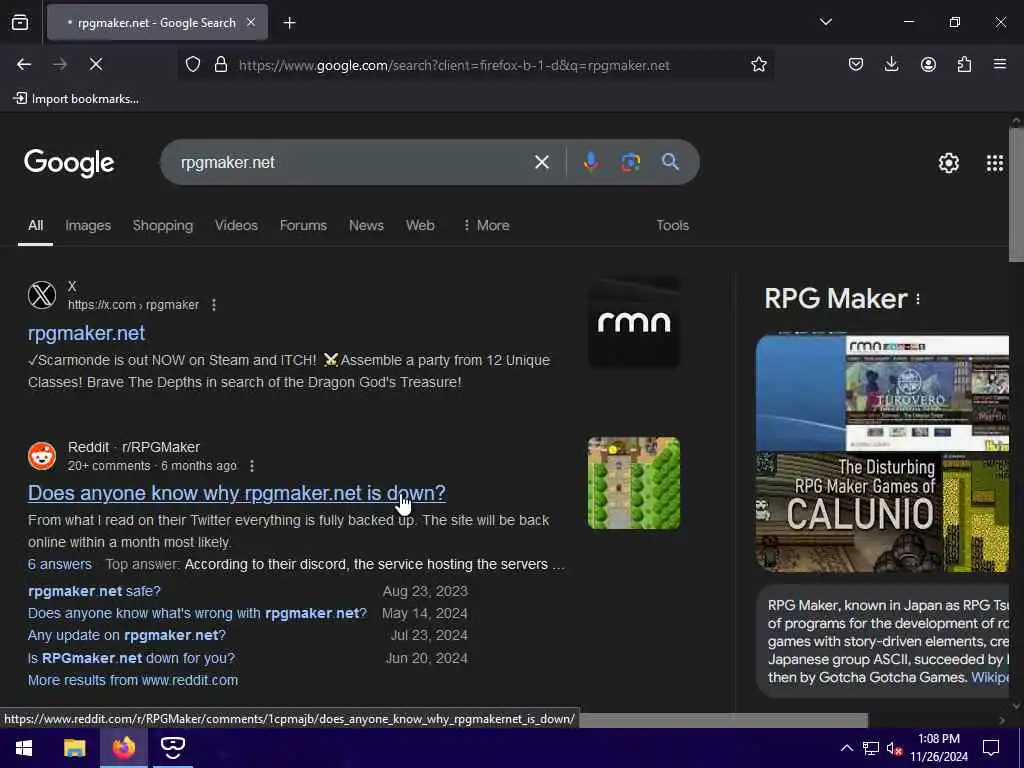Stop loading the current page

(x=96, y=64)
